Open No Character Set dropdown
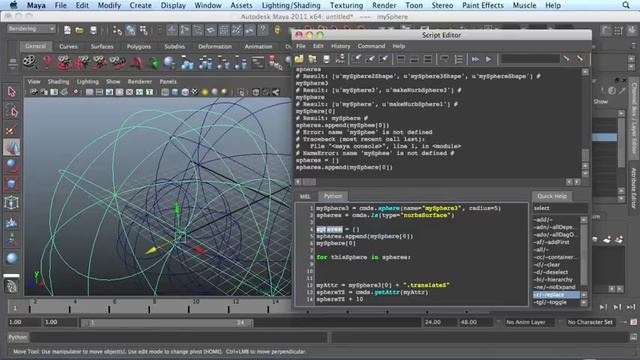This screenshot has height=360, width=640. tap(591, 322)
